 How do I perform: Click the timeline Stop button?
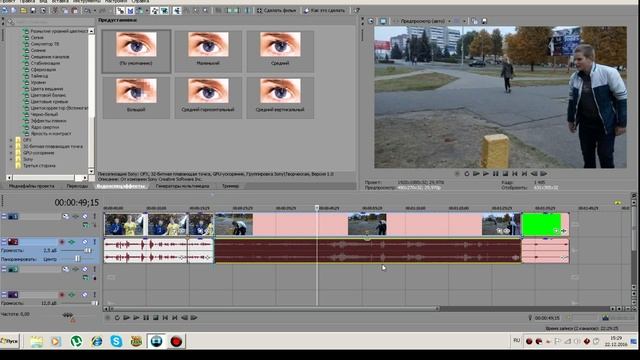pos(156,318)
